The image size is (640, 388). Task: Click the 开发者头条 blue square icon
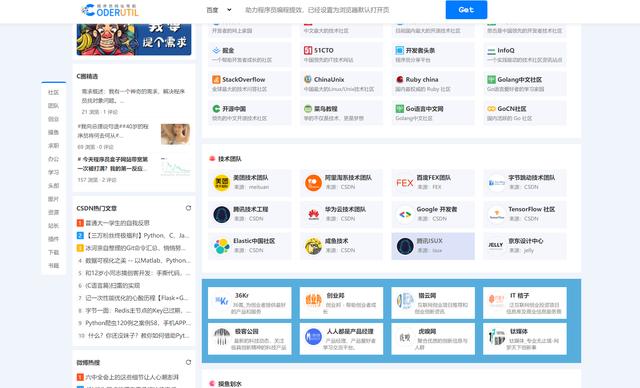(400, 50)
